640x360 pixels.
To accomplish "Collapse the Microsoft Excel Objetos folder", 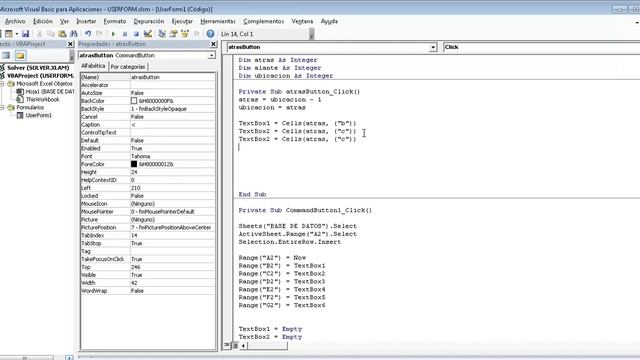I will pyautogui.click(x=2, y=84).
